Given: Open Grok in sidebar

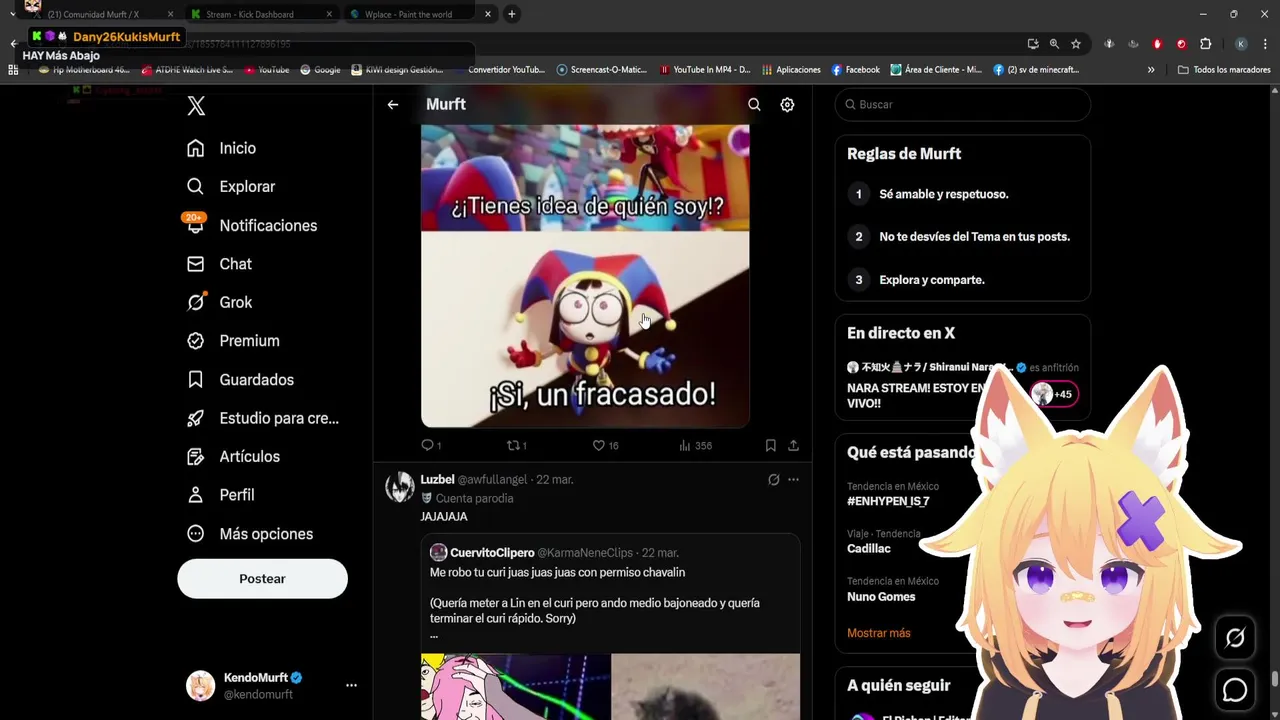Looking at the screenshot, I should 219,302.
